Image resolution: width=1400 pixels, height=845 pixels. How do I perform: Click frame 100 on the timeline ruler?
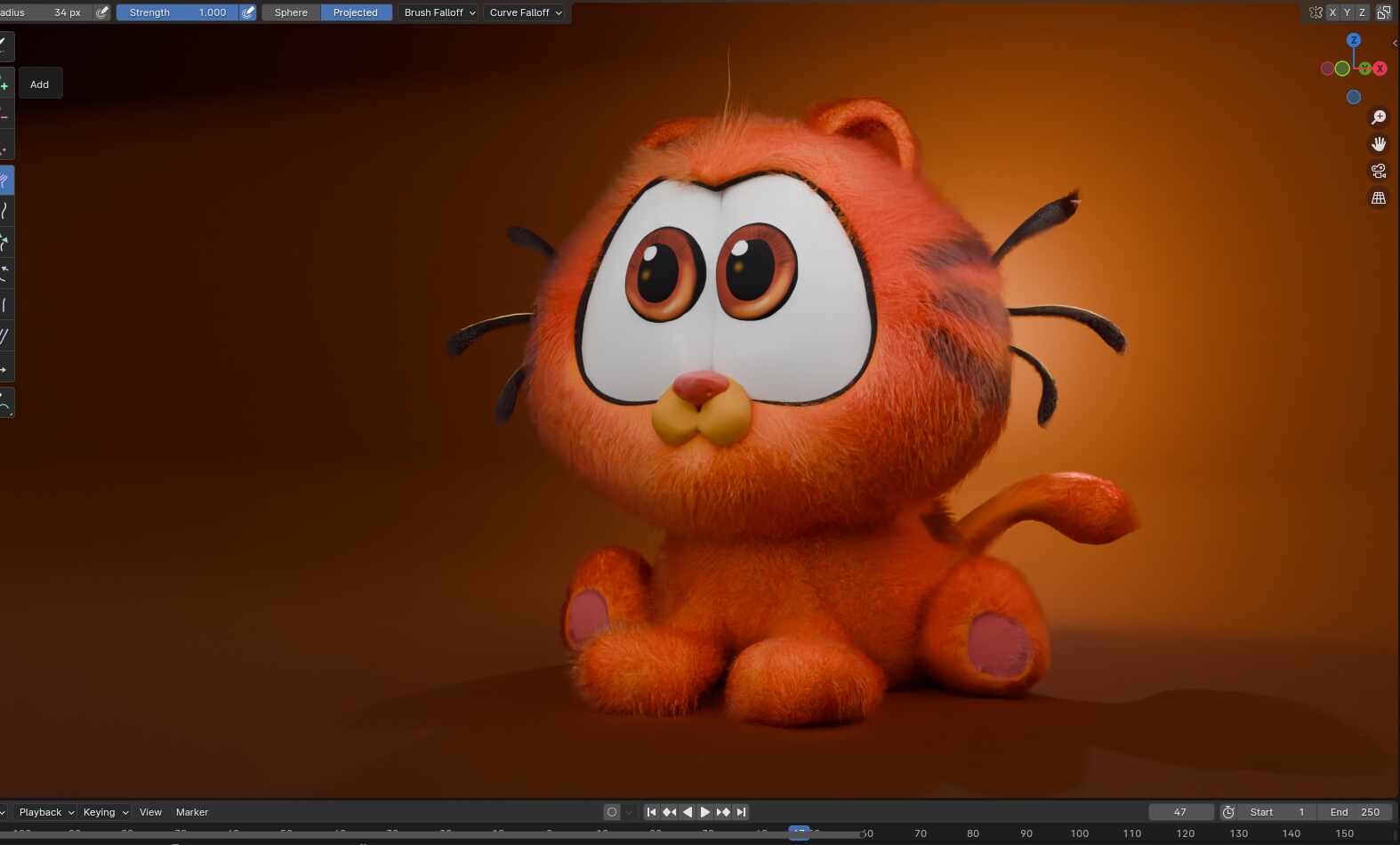click(x=1079, y=833)
